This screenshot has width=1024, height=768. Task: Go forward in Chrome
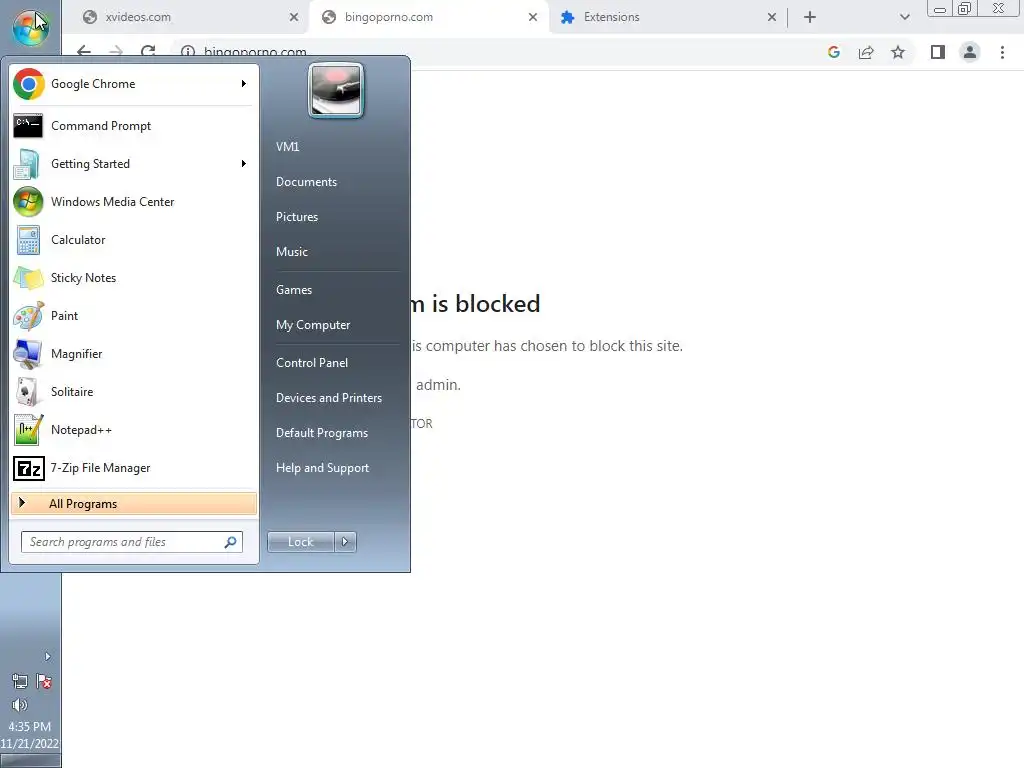[x=116, y=52]
